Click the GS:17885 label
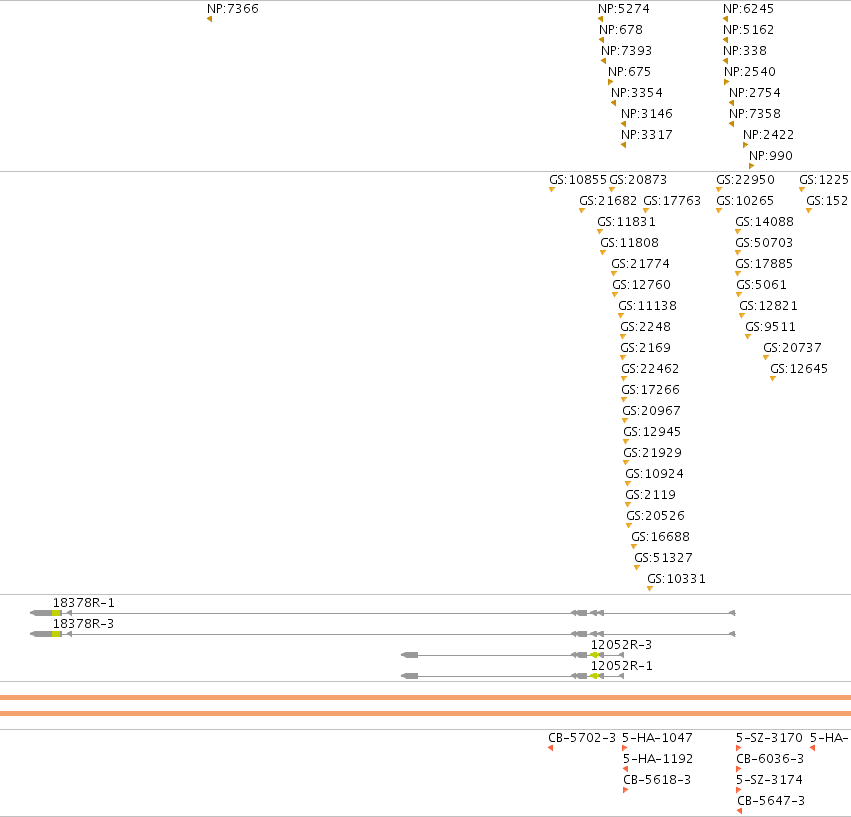This screenshot has width=851, height=817. click(x=764, y=264)
